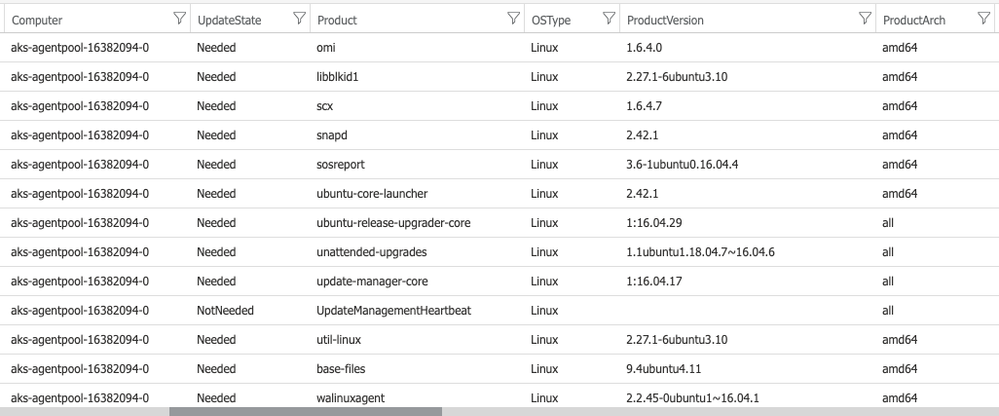
Task: Click the OSType column filter icon
Action: click(608, 19)
